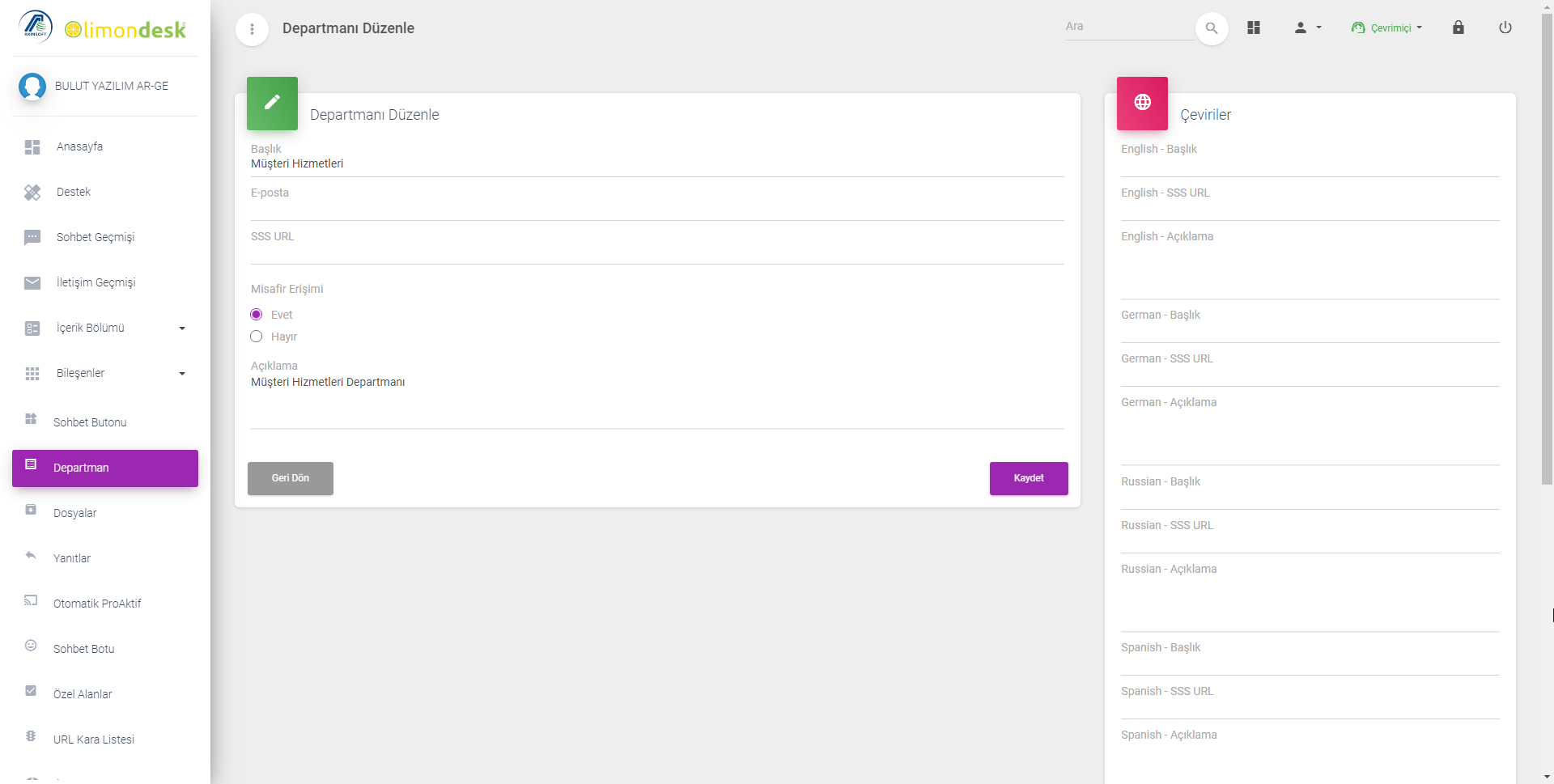Click the scrollbar down arrow
This screenshot has width=1554, height=784.
tap(1547, 778)
